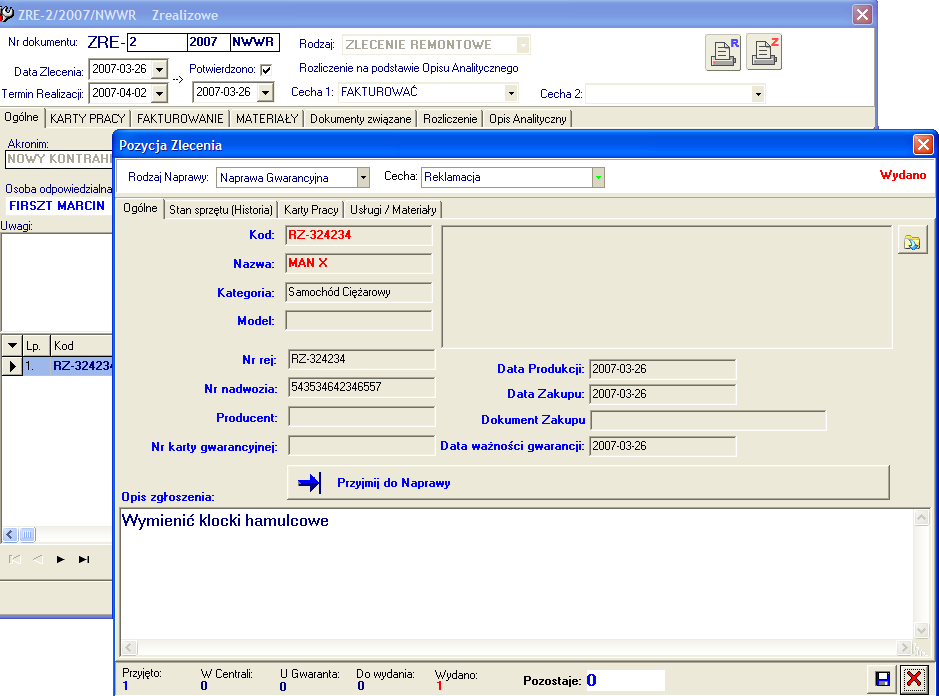939x696 pixels.
Task: Click scroll up arrow in description box
Action: pos(922,517)
